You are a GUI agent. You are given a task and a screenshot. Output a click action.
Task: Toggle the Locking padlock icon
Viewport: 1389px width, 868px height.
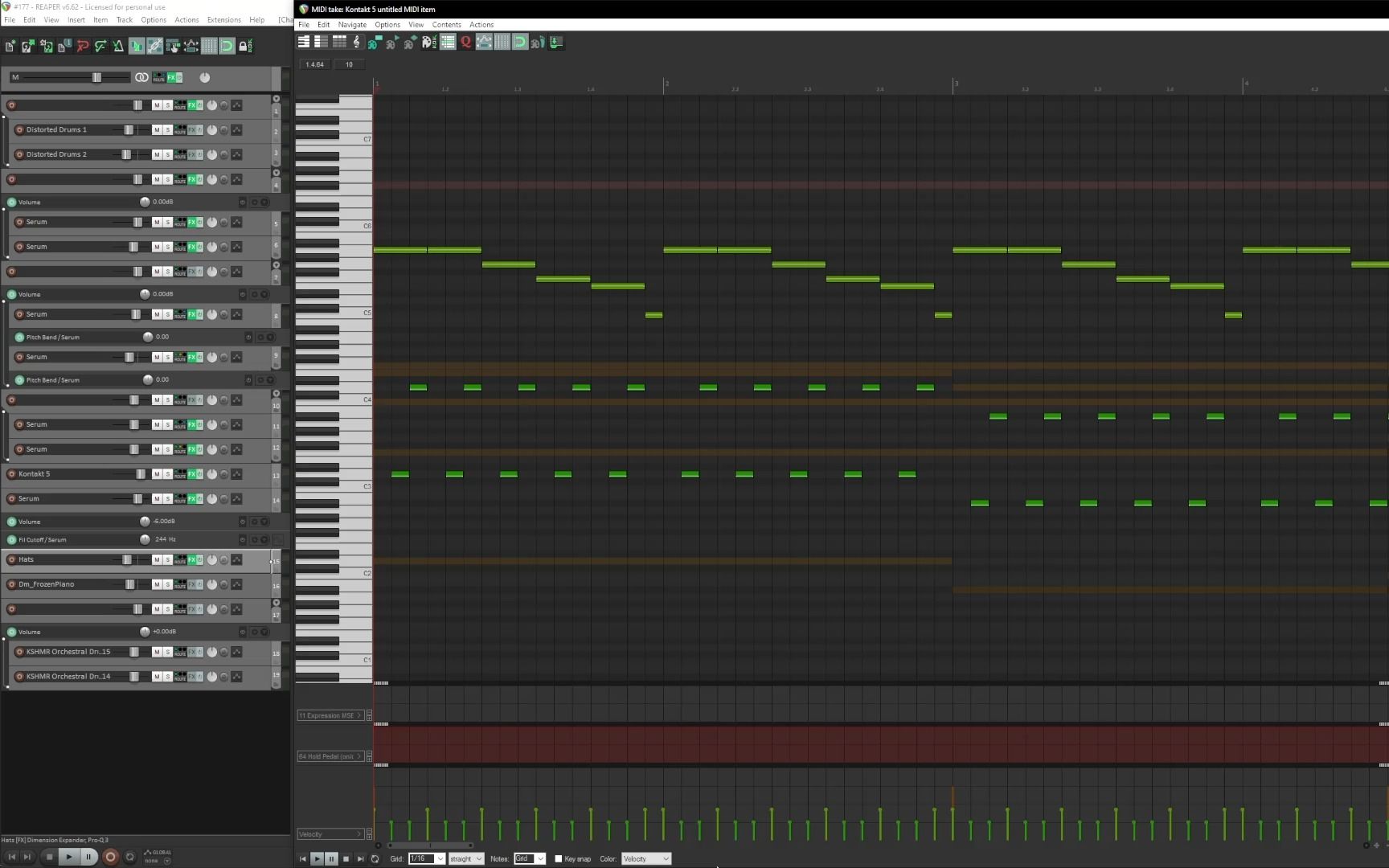(x=244, y=47)
